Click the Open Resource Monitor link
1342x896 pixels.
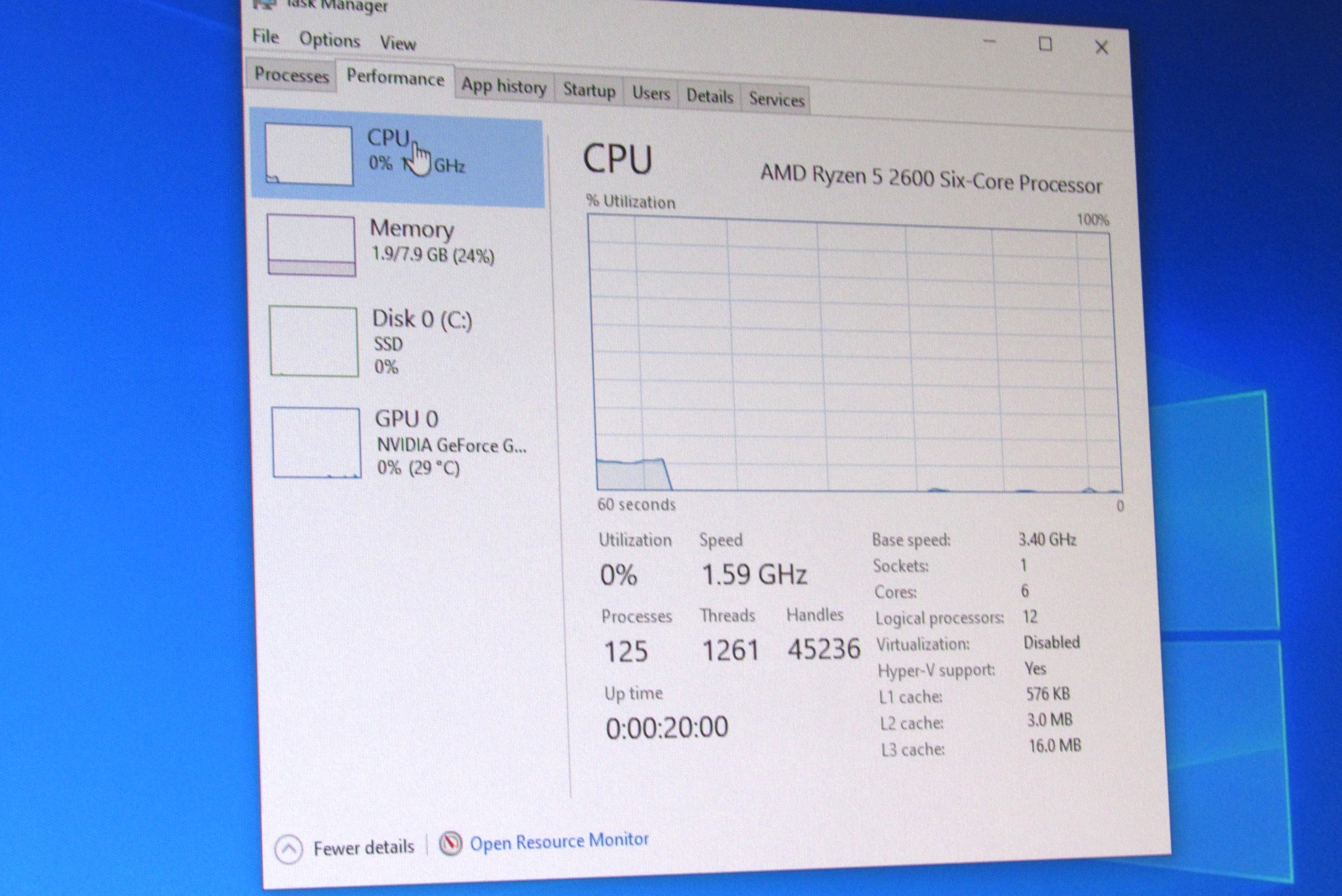point(559,842)
